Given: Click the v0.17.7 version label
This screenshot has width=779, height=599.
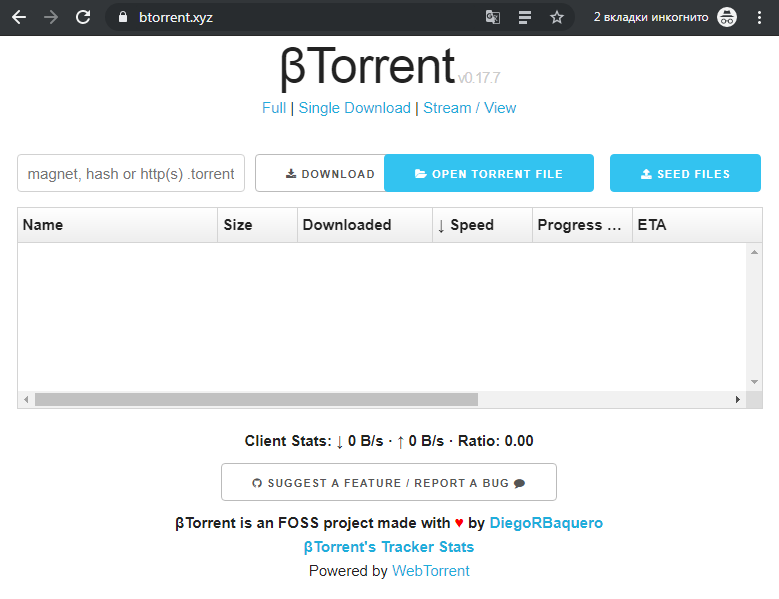Looking at the screenshot, I should coord(479,78).
